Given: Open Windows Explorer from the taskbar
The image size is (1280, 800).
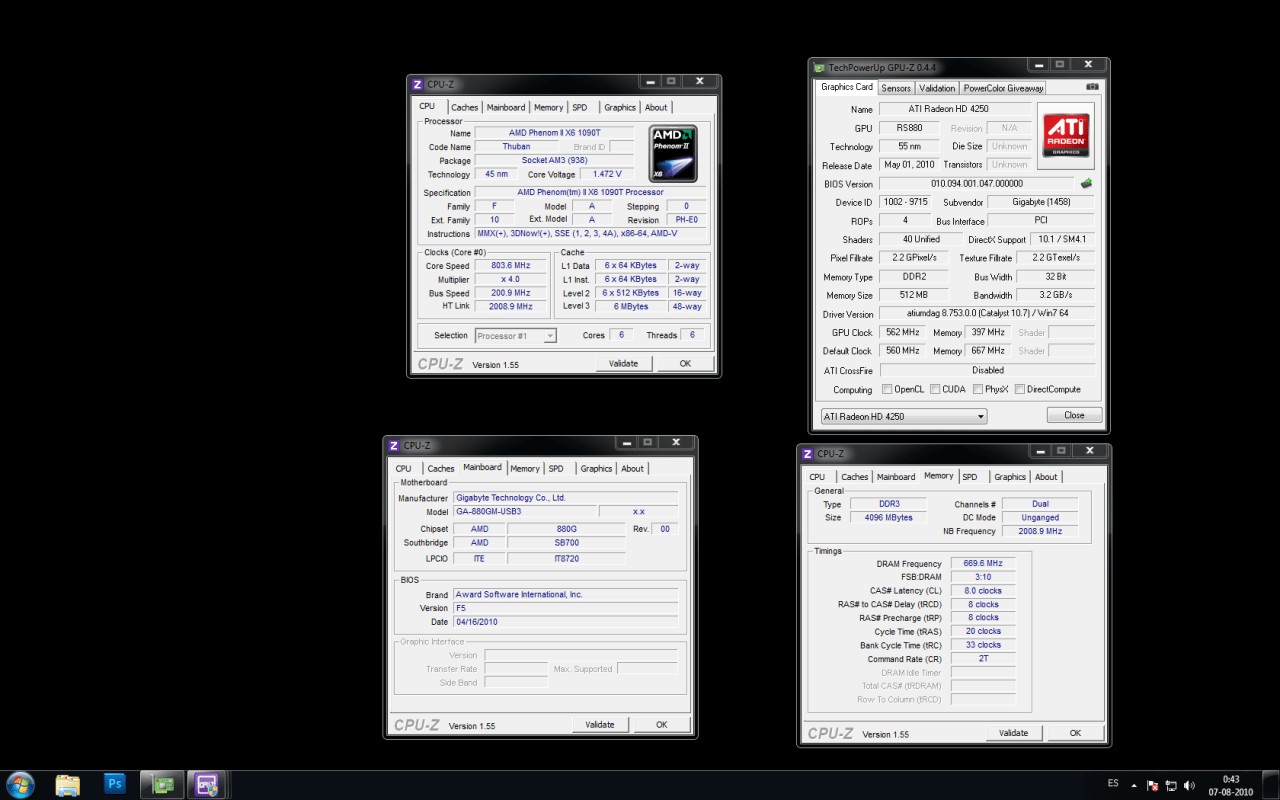Looking at the screenshot, I should pyautogui.click(x=68, y=784).
